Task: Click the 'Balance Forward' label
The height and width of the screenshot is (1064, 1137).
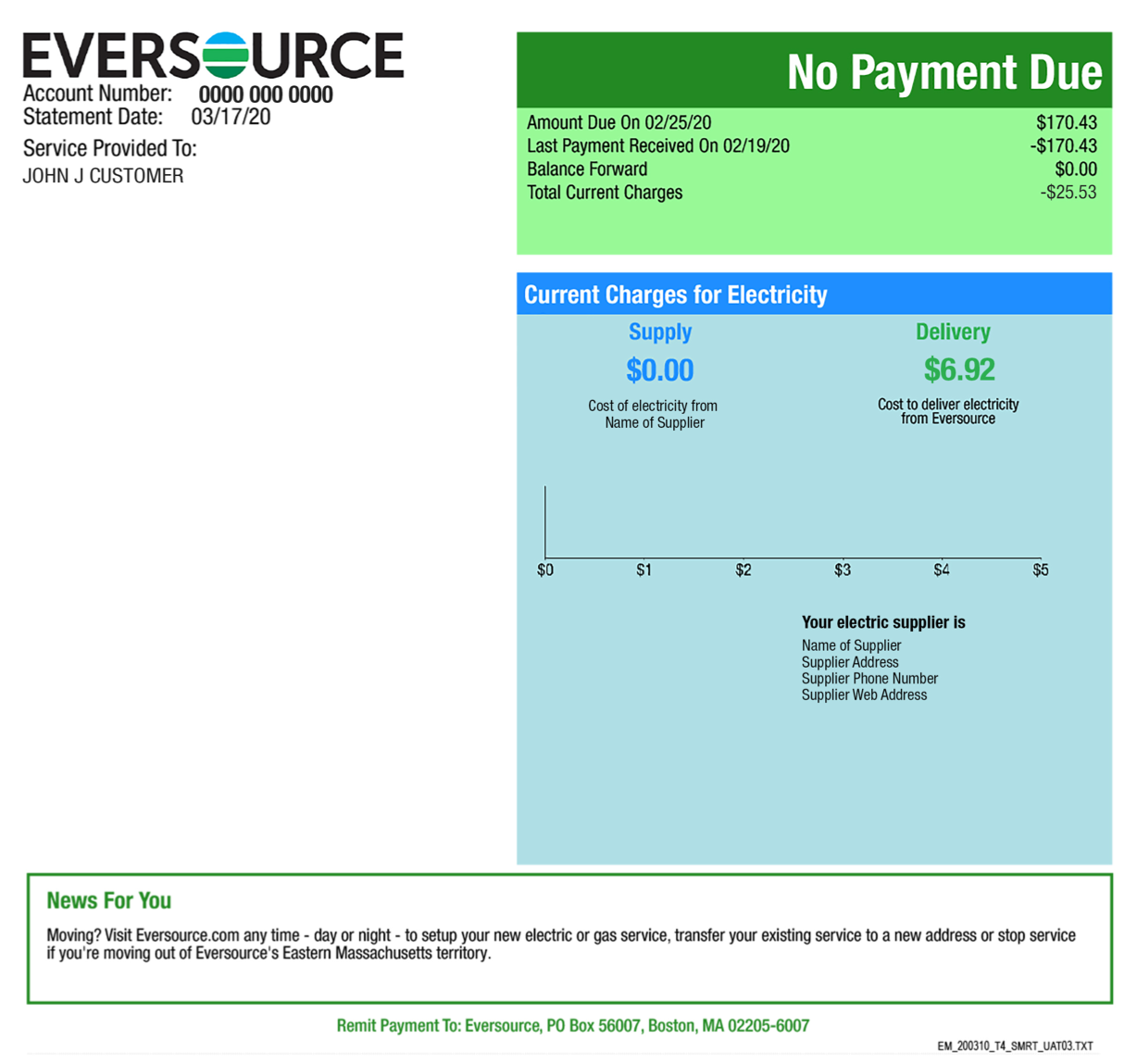Action: click(x=587, y=169)
